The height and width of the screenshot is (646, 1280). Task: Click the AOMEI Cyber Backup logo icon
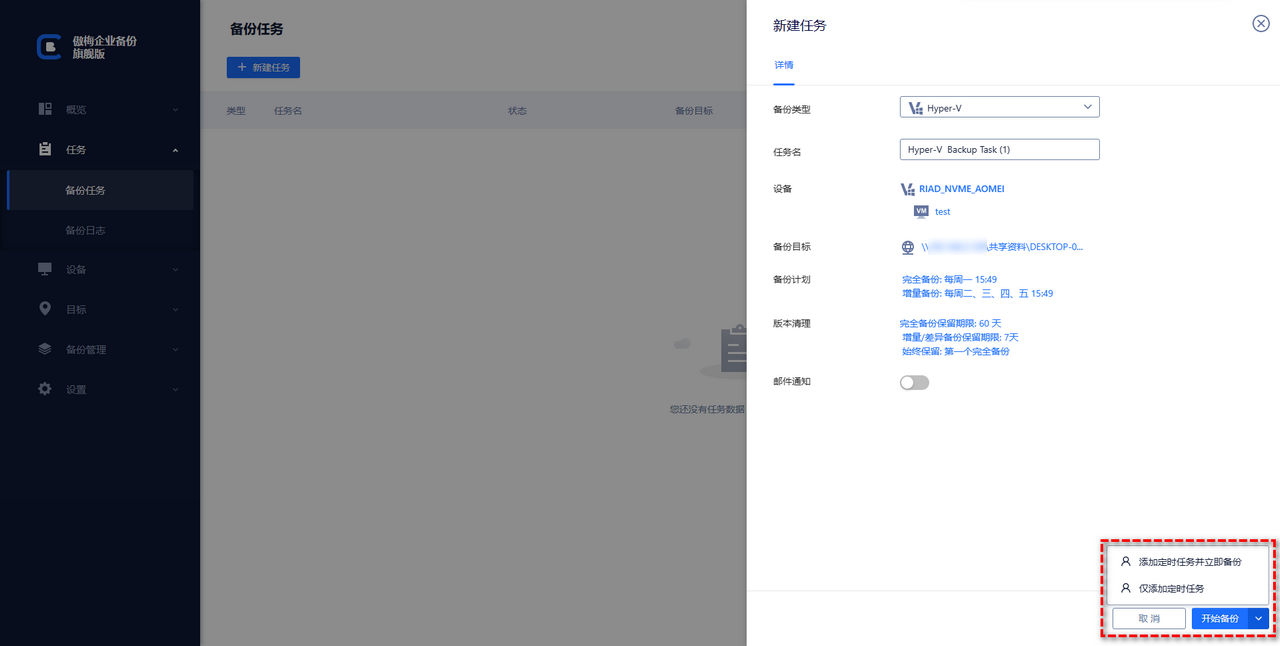[x=48, y=47]
